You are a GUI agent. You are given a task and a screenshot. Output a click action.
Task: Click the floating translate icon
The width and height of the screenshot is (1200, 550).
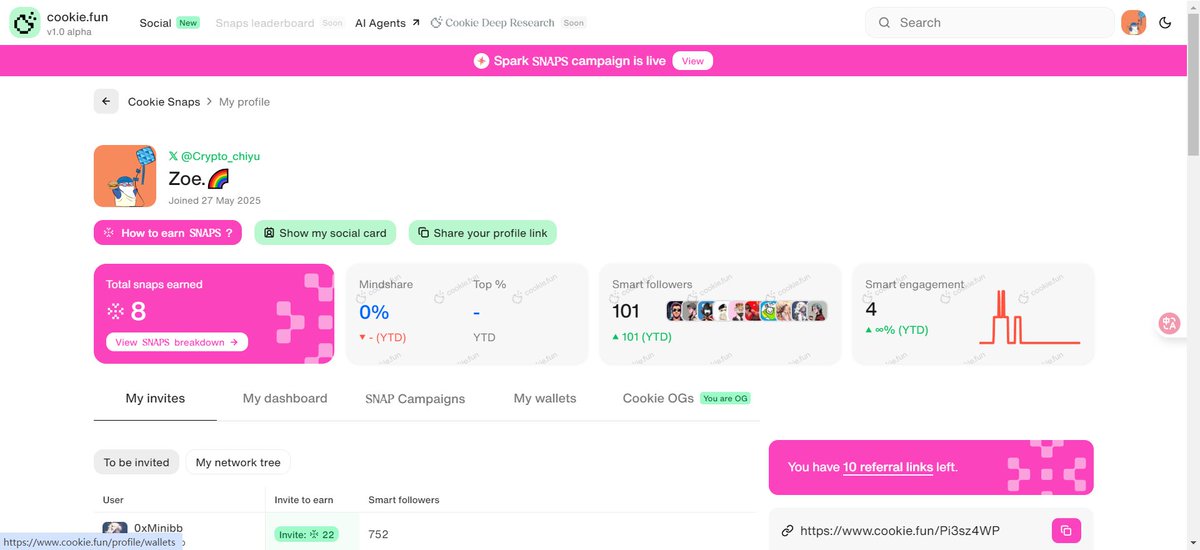[1170, 323]
